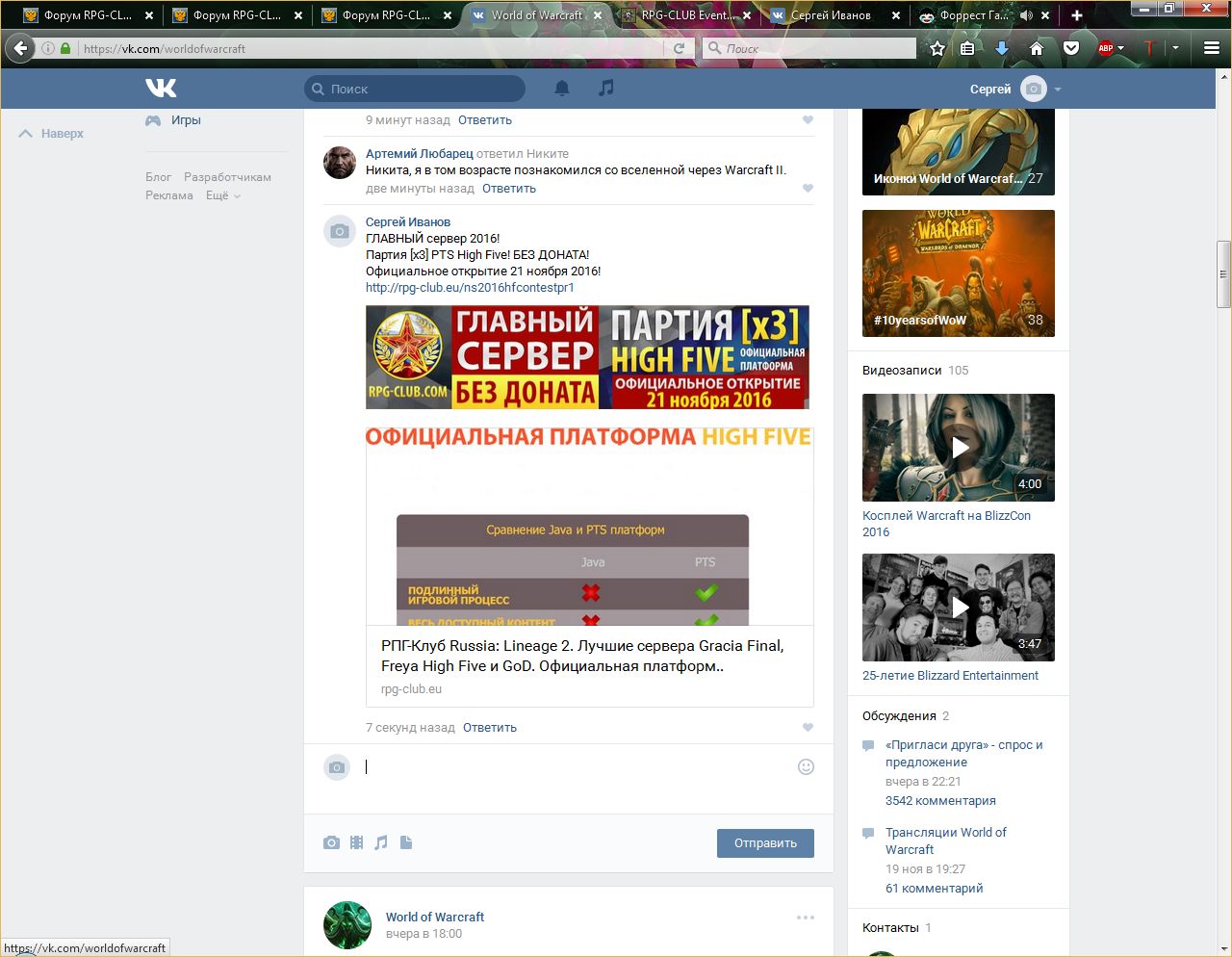Reply to the comment from 7 секунд назад

tap(490, 728)
